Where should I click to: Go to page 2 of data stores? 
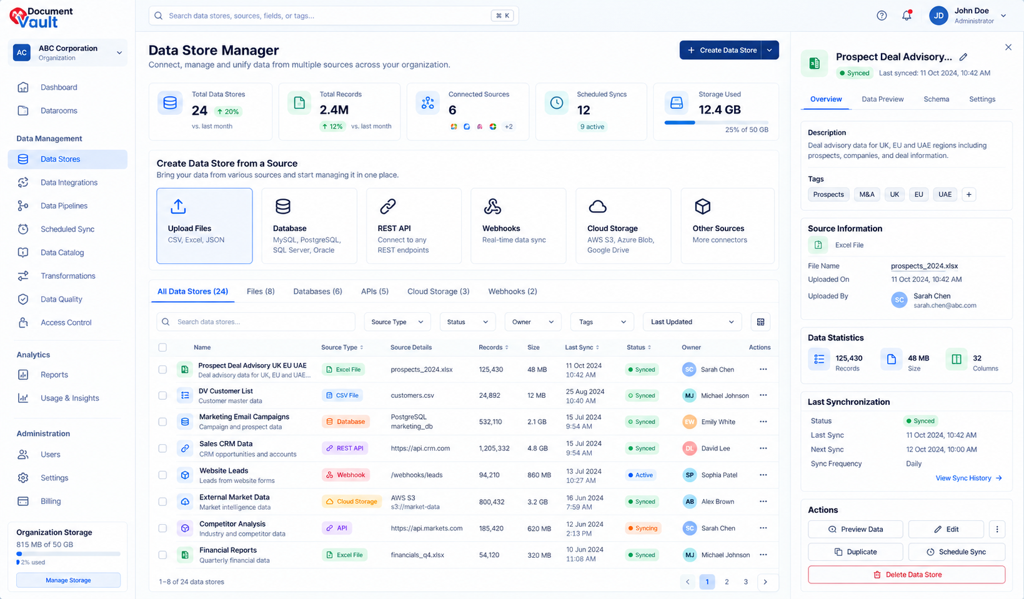click(x=726, y=581)
